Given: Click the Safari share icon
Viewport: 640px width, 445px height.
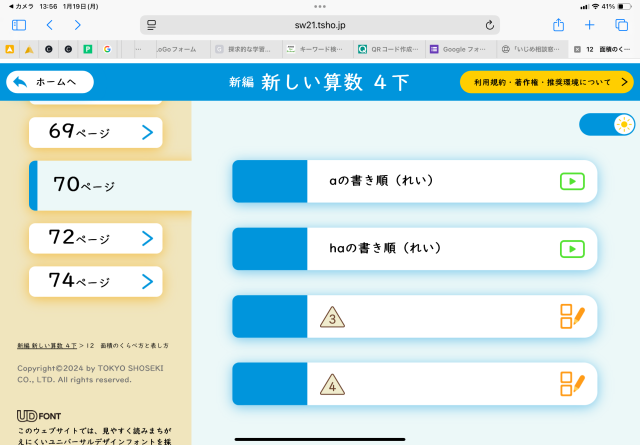Looking at the screenshot, I should point(558,25).
